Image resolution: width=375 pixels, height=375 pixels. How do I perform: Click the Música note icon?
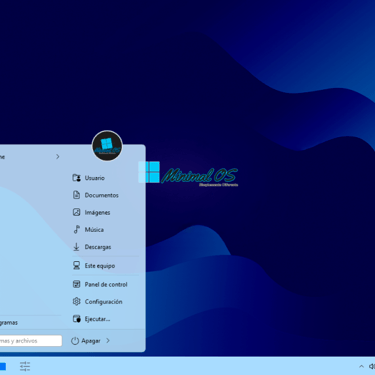click(x=77, y=229)
